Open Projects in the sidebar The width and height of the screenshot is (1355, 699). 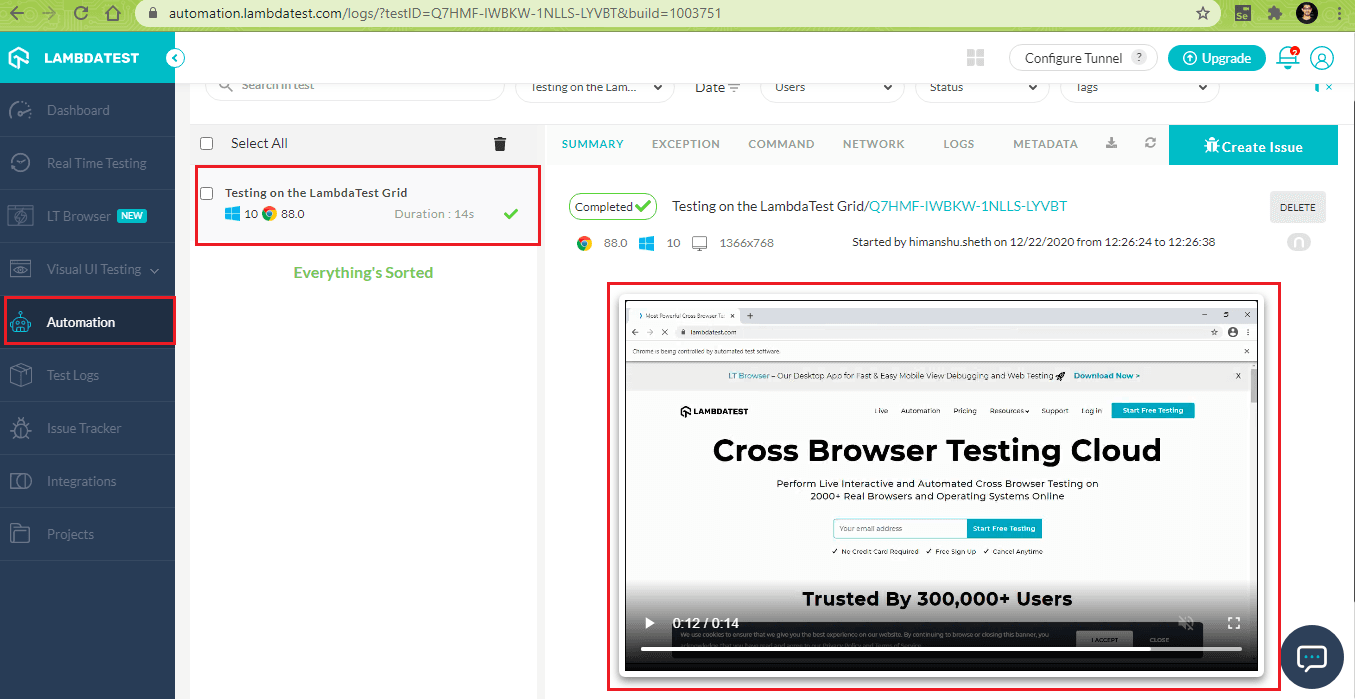(87, 534)
